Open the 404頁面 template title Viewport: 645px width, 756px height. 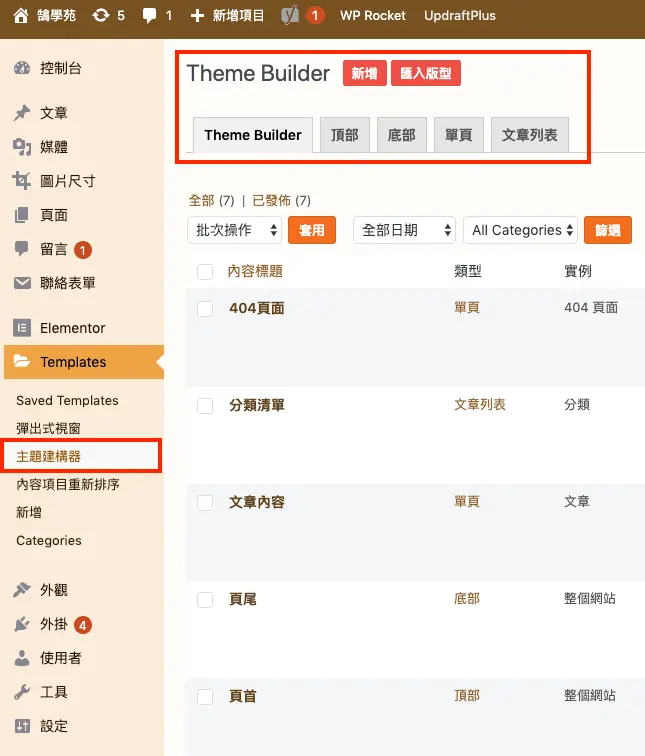pyautogui.click(x=257, y=308)
